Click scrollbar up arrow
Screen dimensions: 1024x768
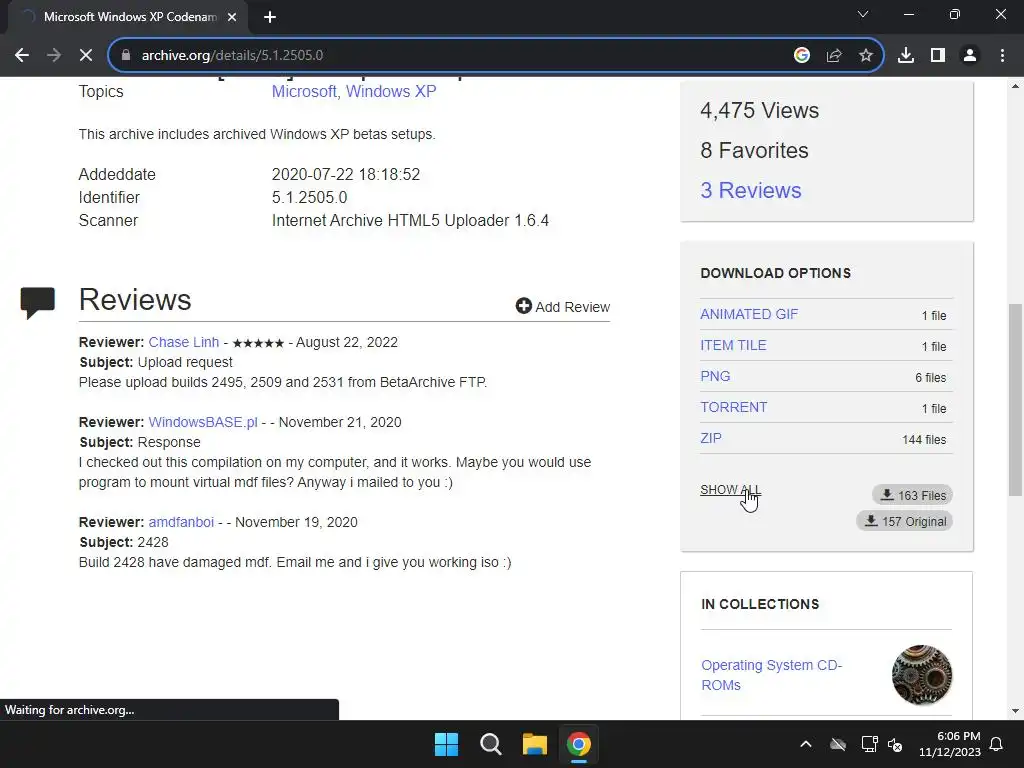(1015, 86)
